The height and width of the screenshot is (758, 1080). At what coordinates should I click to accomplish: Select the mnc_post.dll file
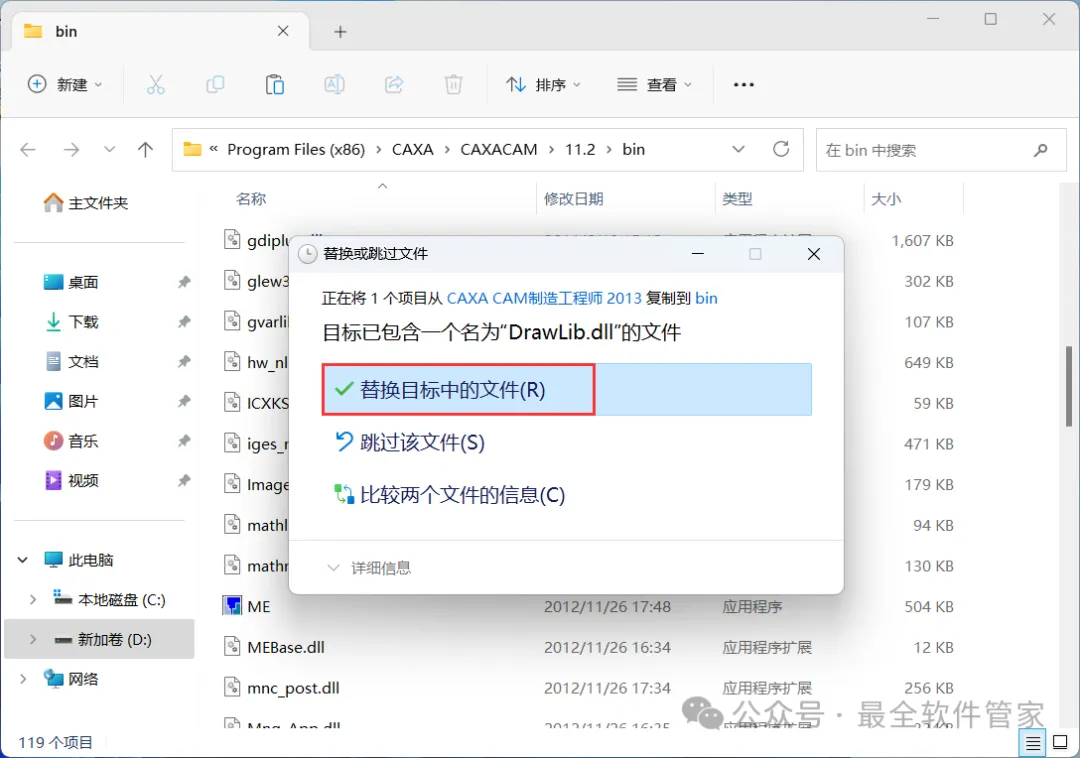(x=293, y=688)
